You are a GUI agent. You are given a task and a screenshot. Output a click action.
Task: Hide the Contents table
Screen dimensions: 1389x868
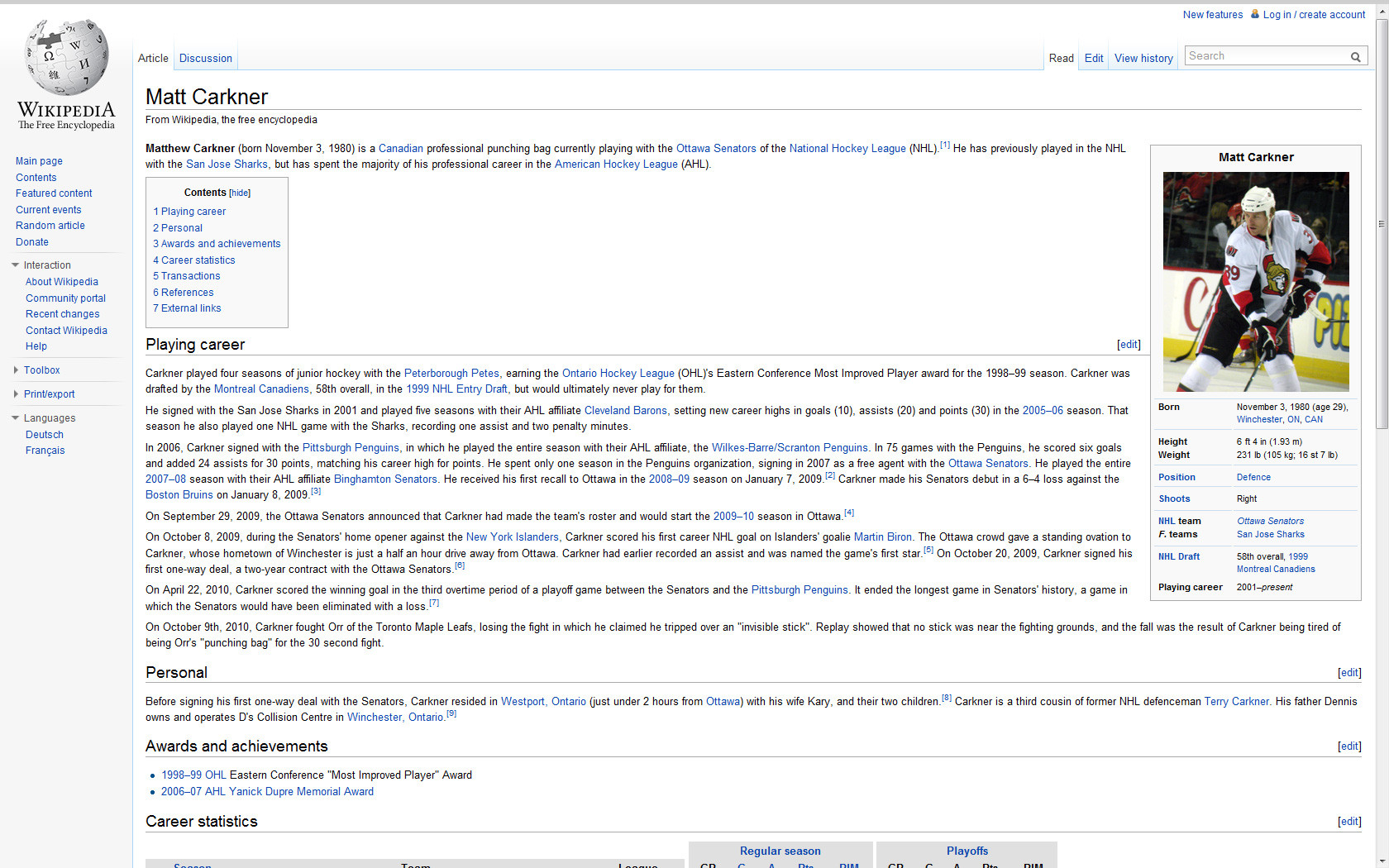point(240,193)
